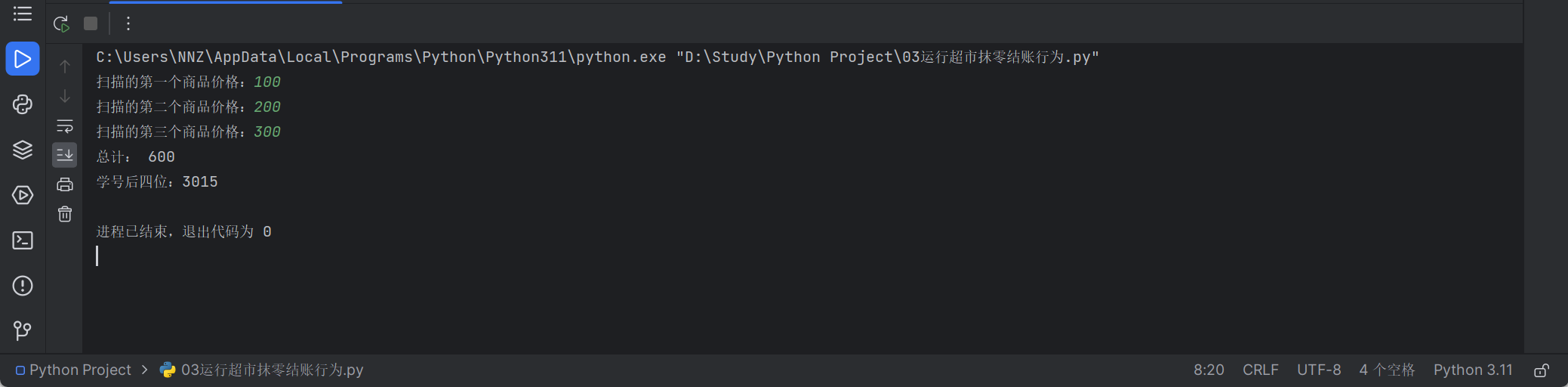Screen dimensions: 1568x387
Task: Change CRLF line separator setting
Action: tap(1260, 370)
